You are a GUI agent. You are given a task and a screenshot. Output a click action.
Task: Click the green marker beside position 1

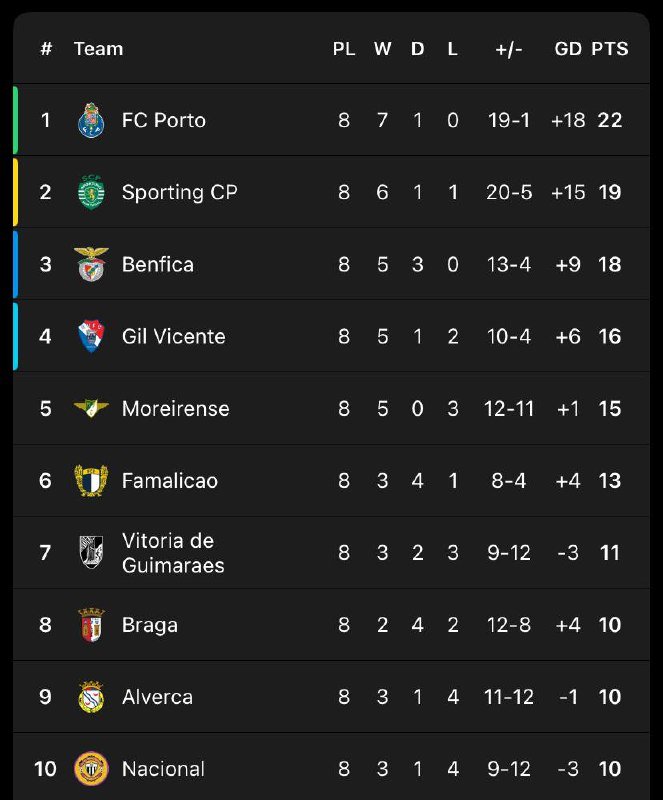pyautogui.click(x=15, y=120)
